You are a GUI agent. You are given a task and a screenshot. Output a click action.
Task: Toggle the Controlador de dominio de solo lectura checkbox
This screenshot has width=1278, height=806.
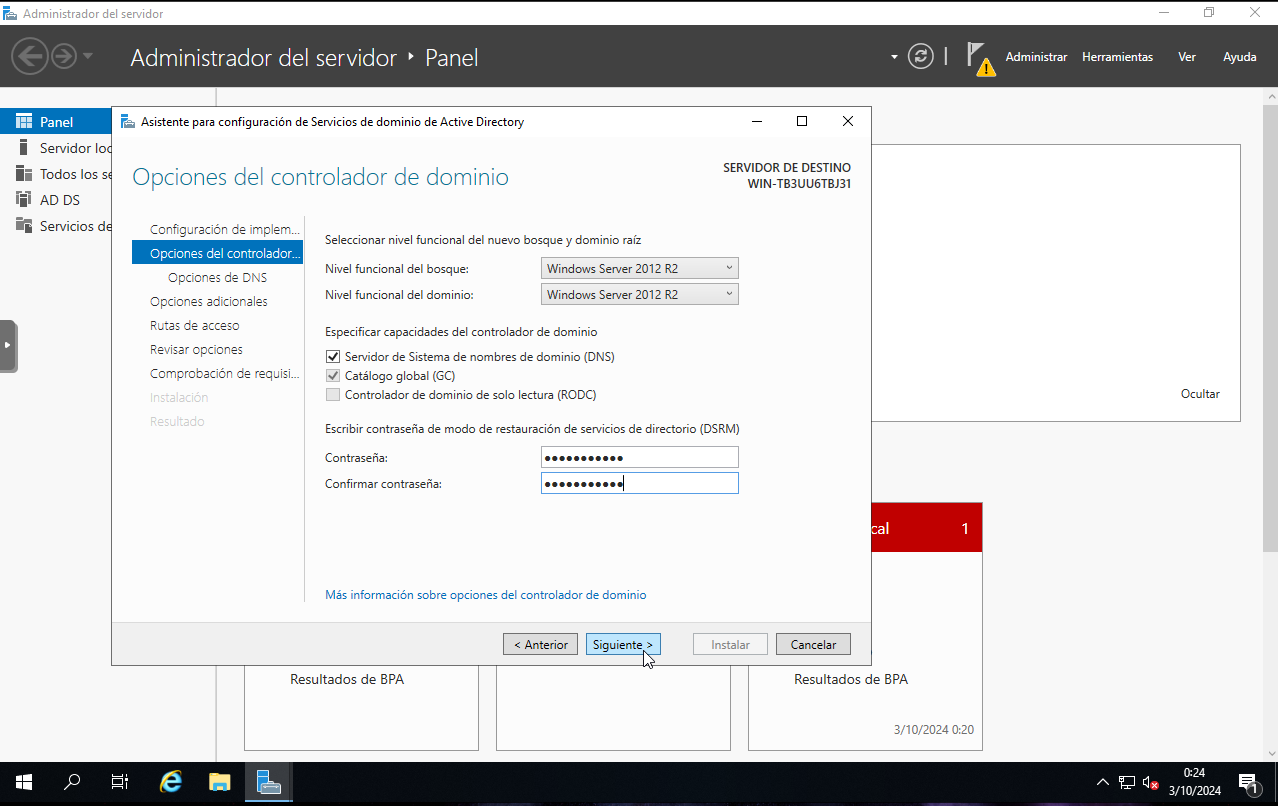[x=333, y=395]
